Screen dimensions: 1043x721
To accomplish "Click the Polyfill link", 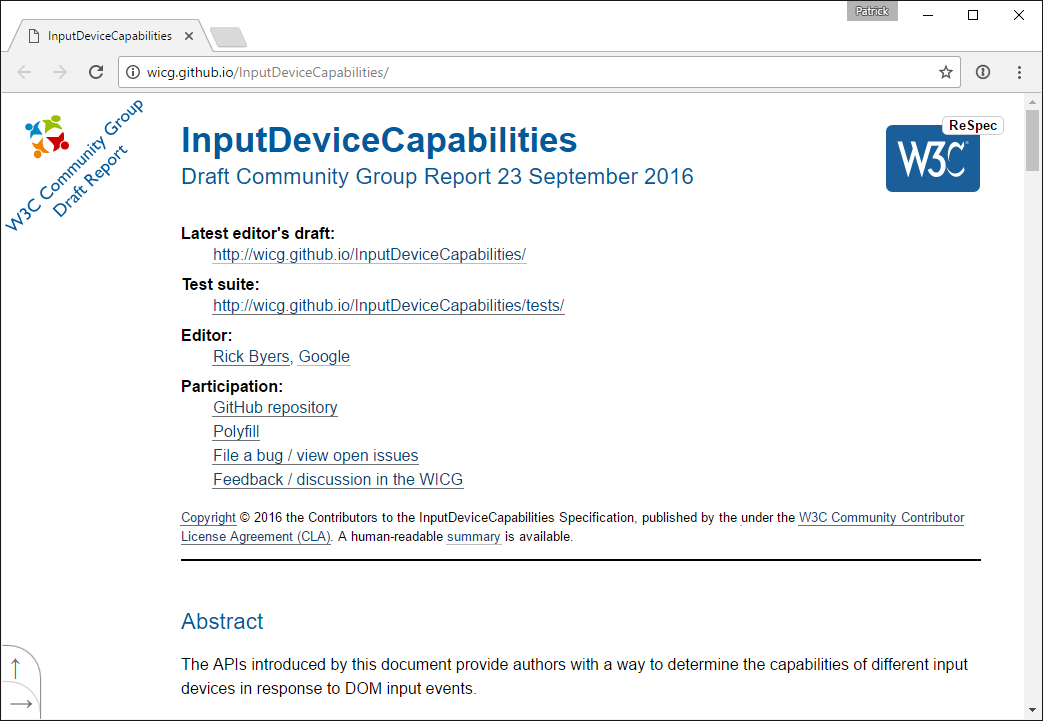I will [236, 432].
